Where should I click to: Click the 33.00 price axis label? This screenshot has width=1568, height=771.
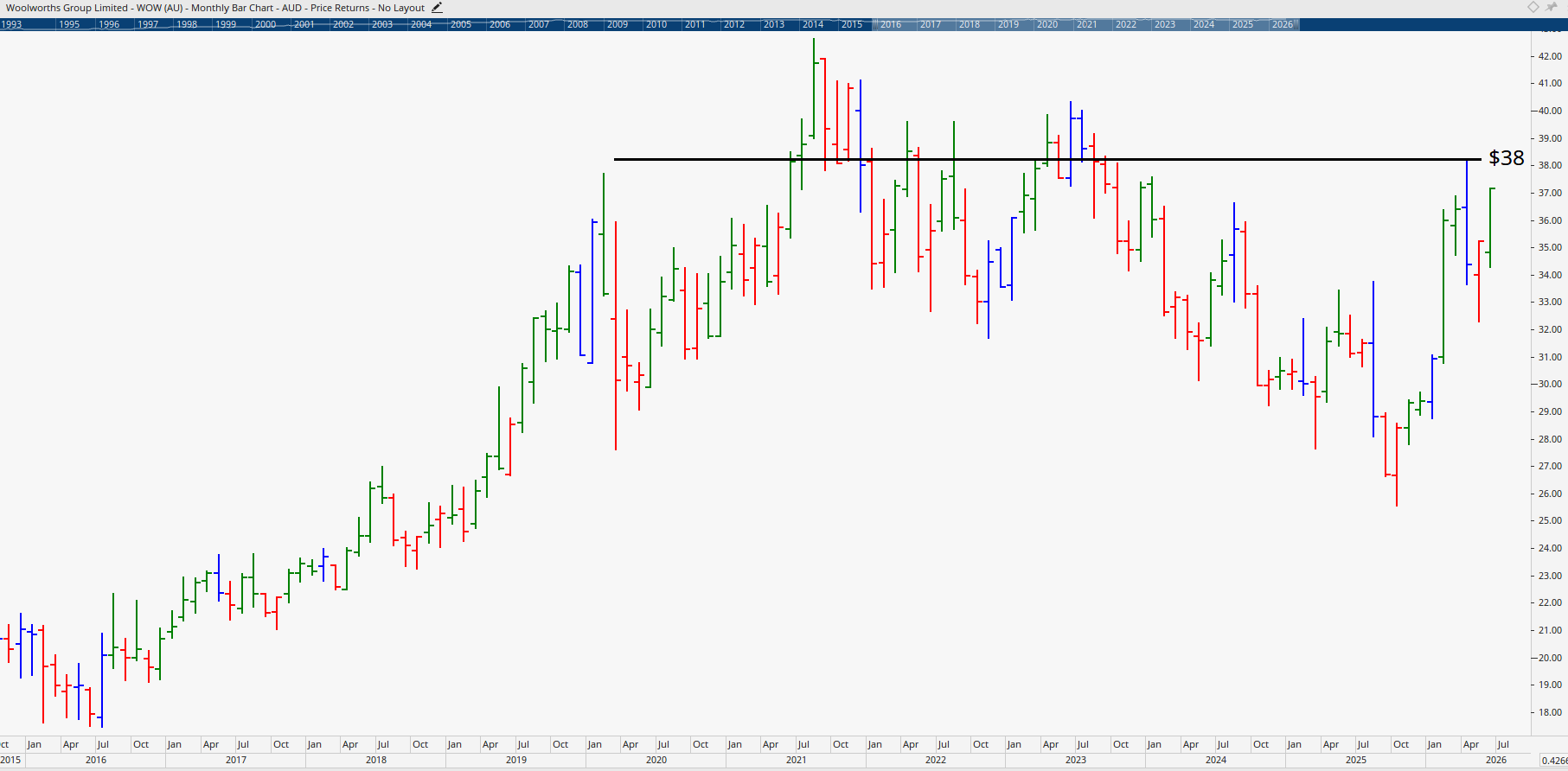(x=1550, y=303)
